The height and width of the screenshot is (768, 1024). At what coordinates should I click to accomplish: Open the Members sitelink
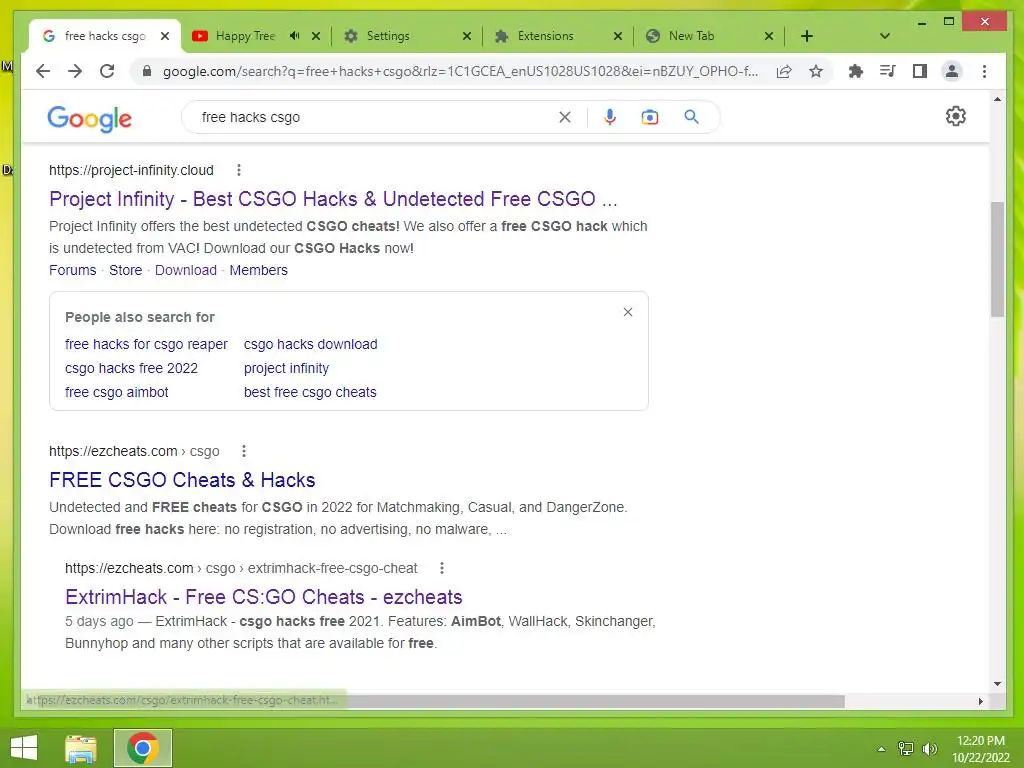258,270
